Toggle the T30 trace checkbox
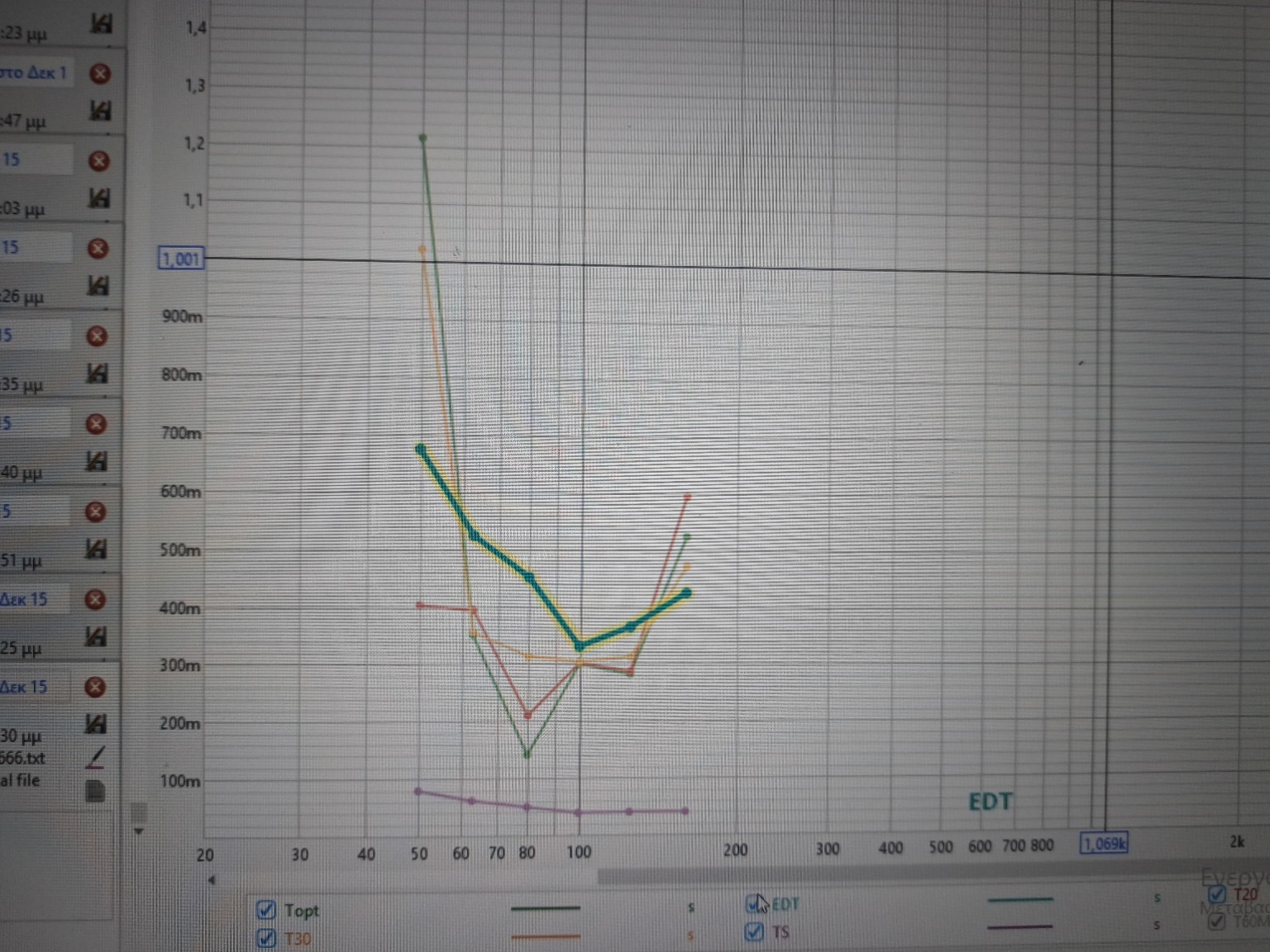Screen dimensions: 1270x952 (x=265, y=939)
